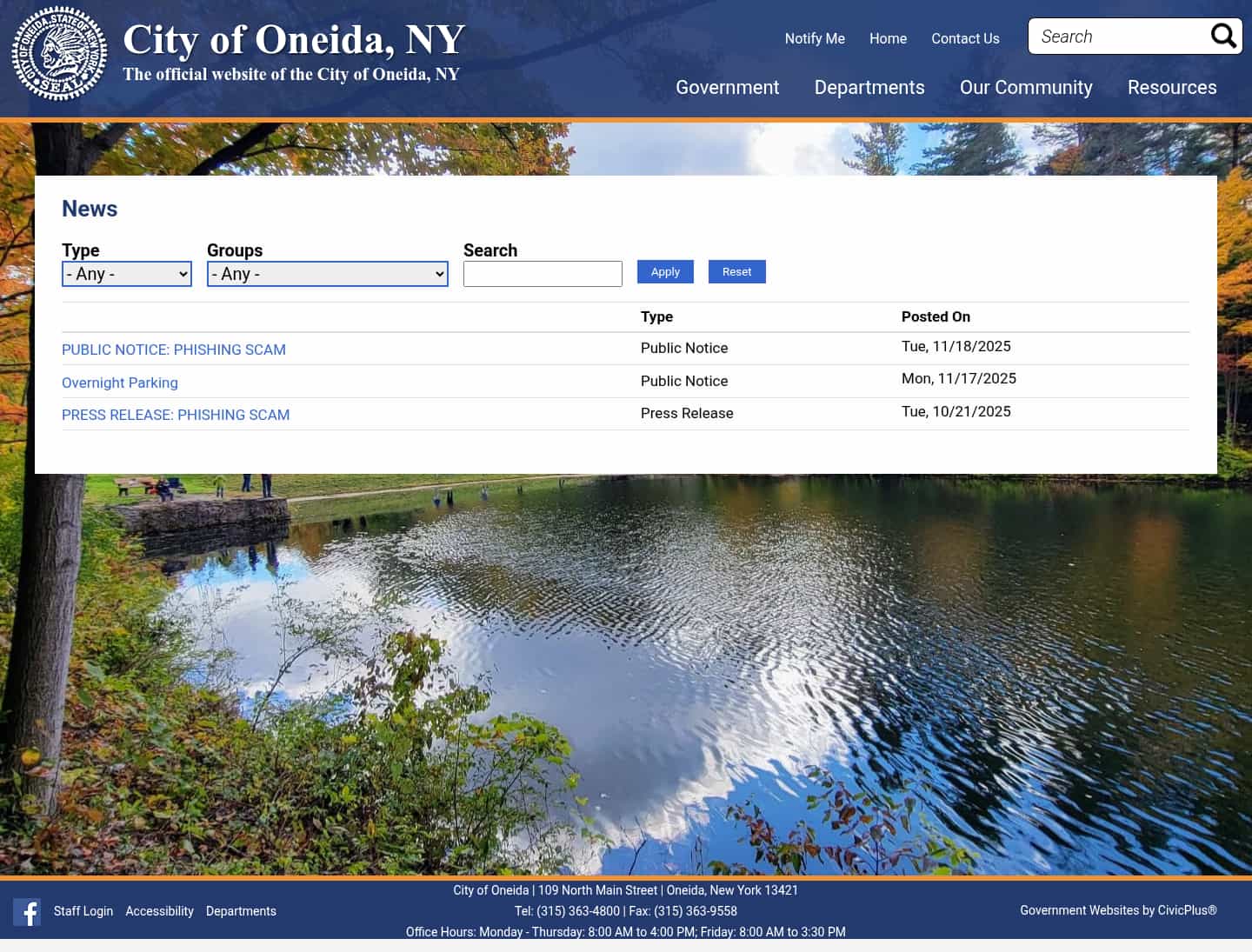Screen dimensions: 1252x952
Task: Open the Departments menu in navigation
Action: 869,87
